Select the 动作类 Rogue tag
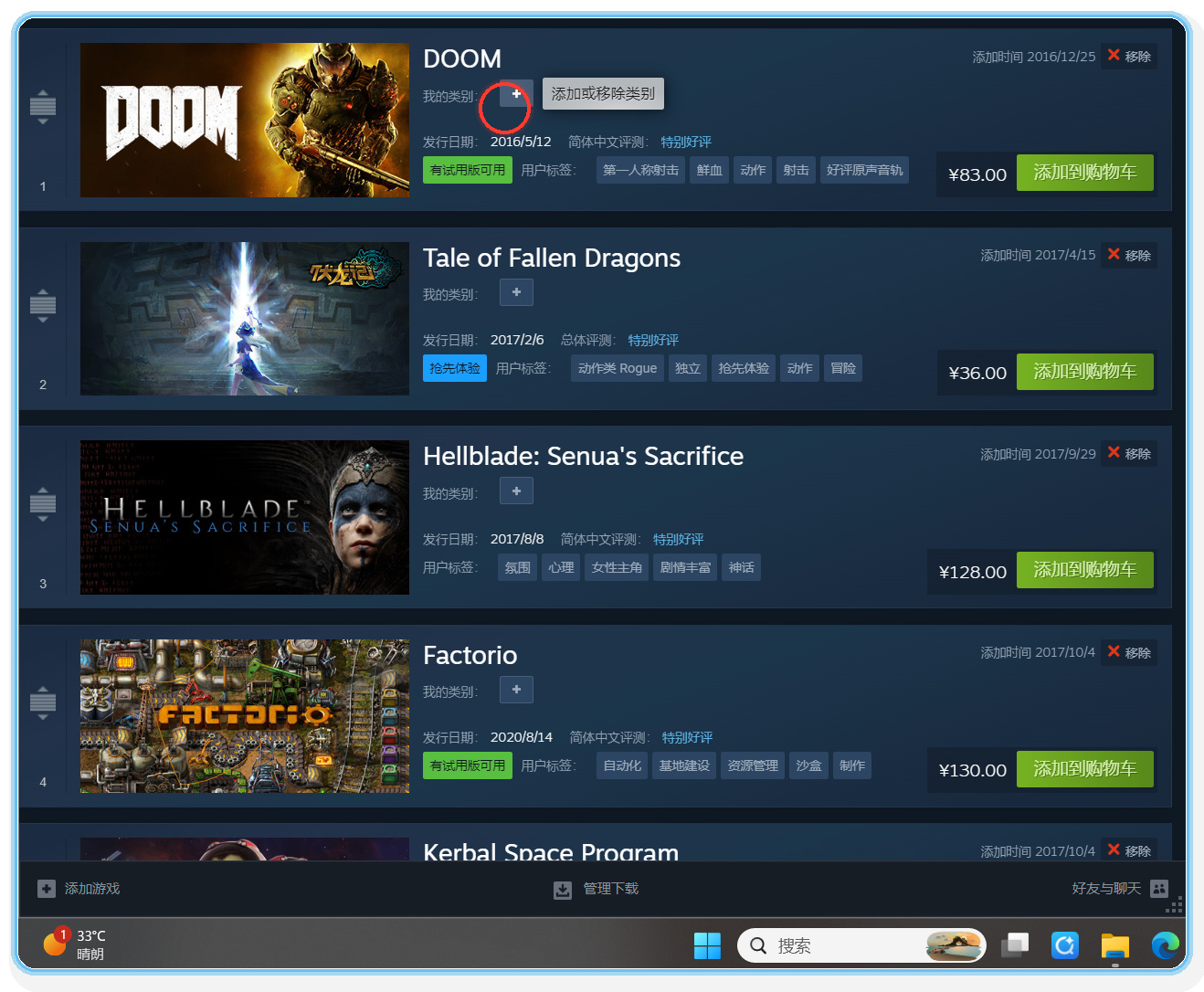The height and width of the screenshot is (992, 1204). (x=618, y=368)
